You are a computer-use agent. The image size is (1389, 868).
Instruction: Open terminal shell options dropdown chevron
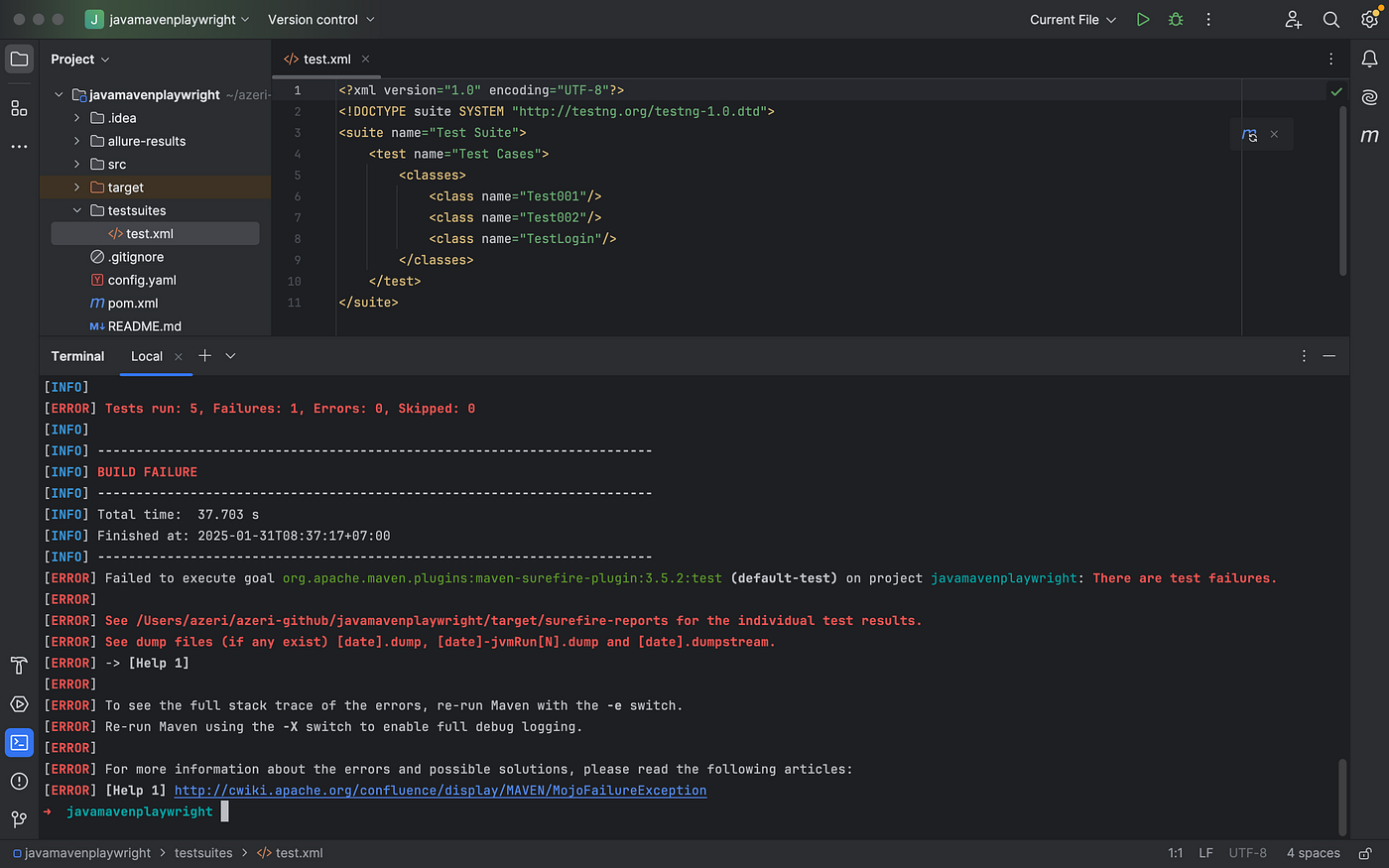pyautogui.click(x=230, y=355)
